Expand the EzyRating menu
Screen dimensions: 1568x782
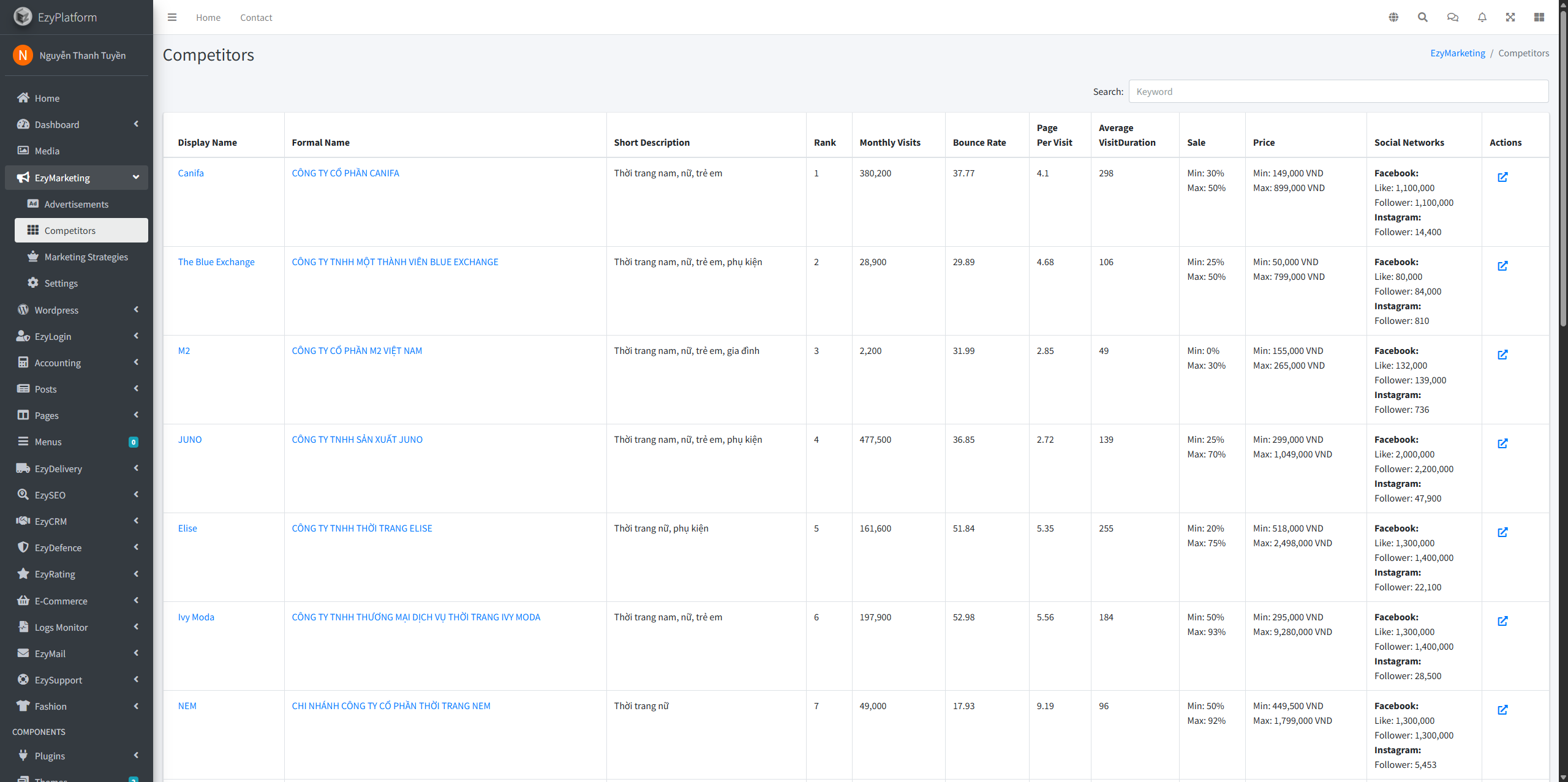[77, 574]
